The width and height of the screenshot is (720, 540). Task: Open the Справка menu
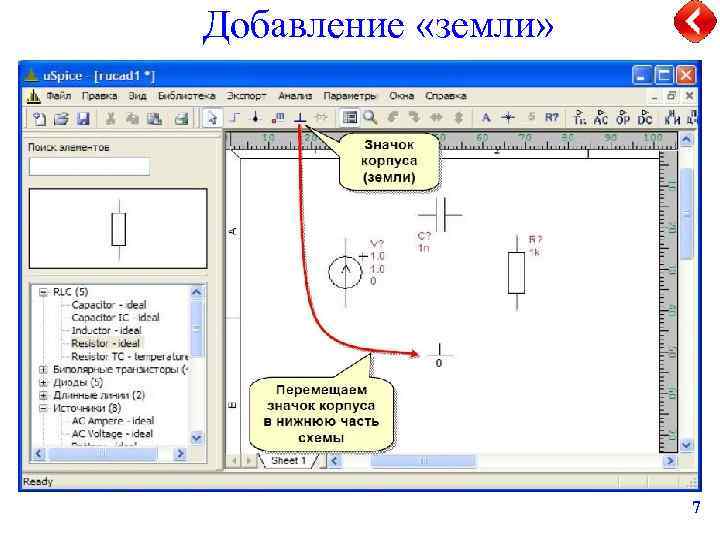pos(446,96)
